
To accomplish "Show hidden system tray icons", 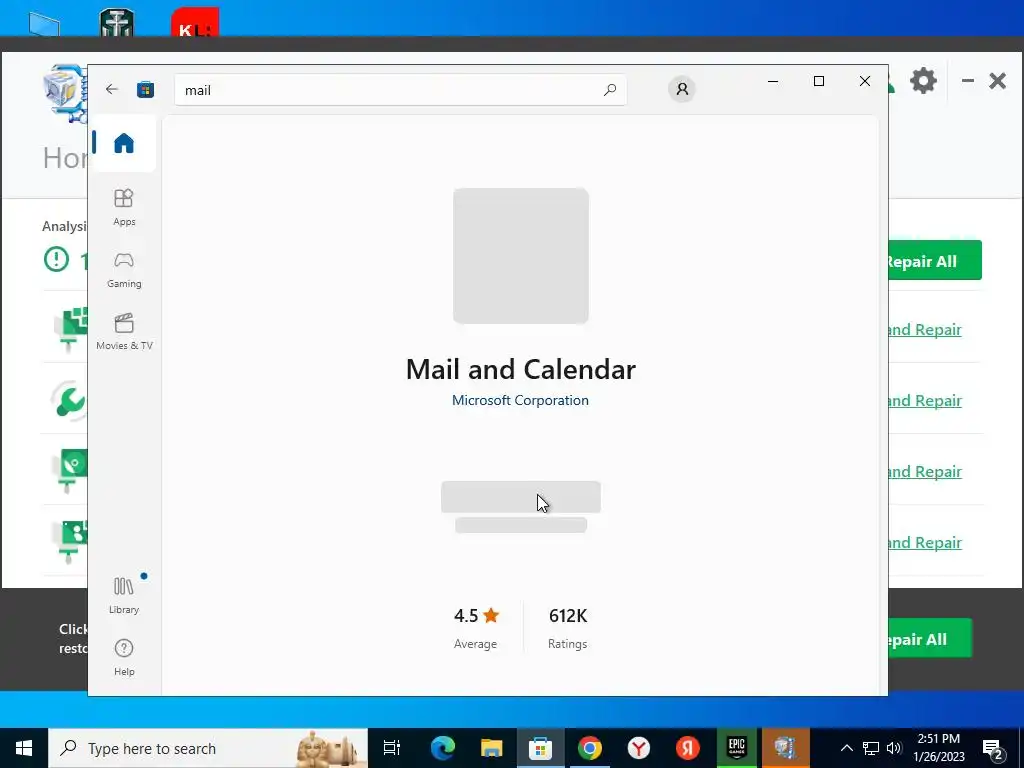I will point(846,748).
